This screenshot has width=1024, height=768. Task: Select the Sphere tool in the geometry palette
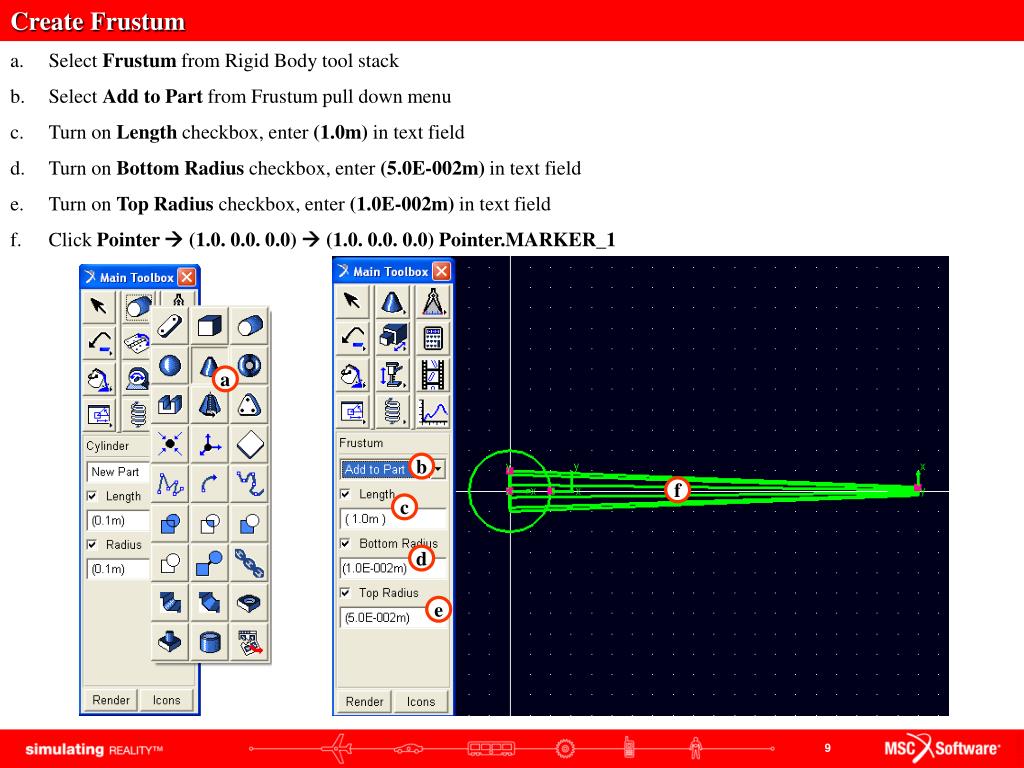[x=170, y=365]
